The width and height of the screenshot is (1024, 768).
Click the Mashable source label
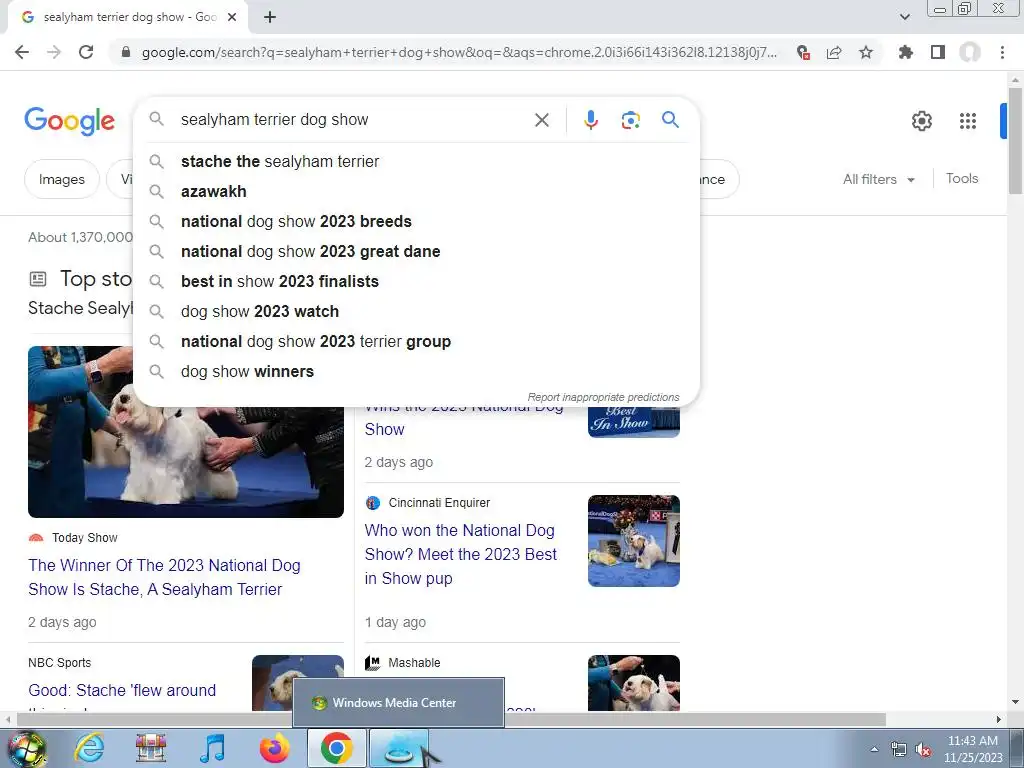point(414,663)
